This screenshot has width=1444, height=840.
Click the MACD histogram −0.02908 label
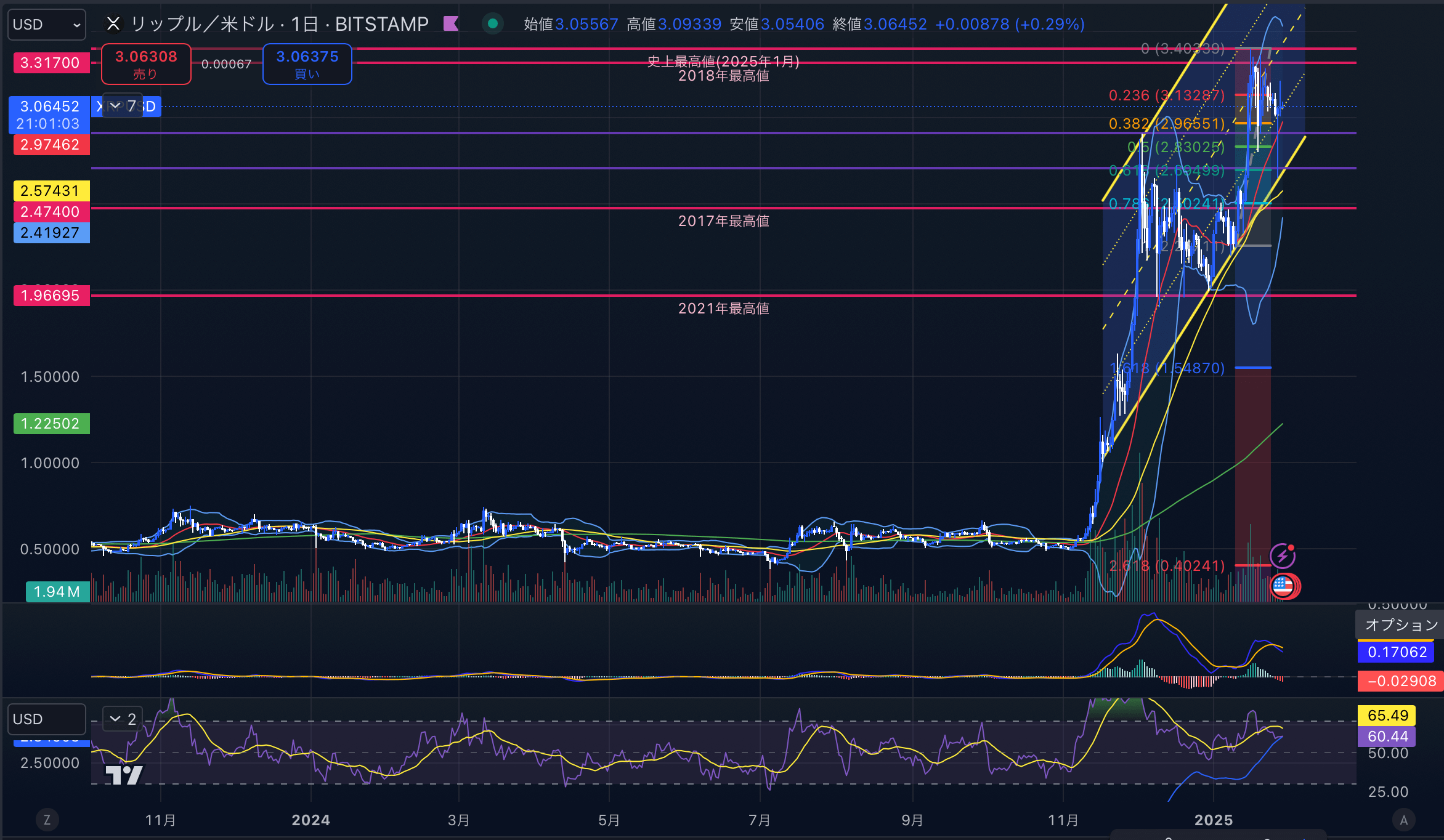pos(1401,681)
